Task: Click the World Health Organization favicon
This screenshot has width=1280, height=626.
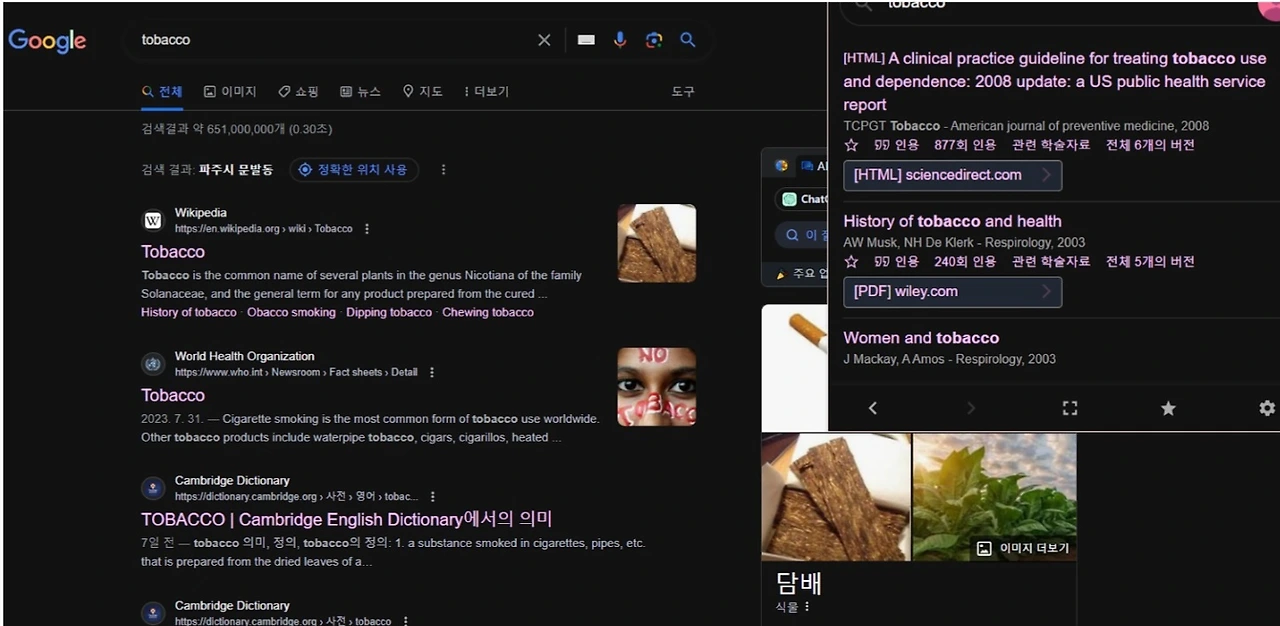Action: 153,364
